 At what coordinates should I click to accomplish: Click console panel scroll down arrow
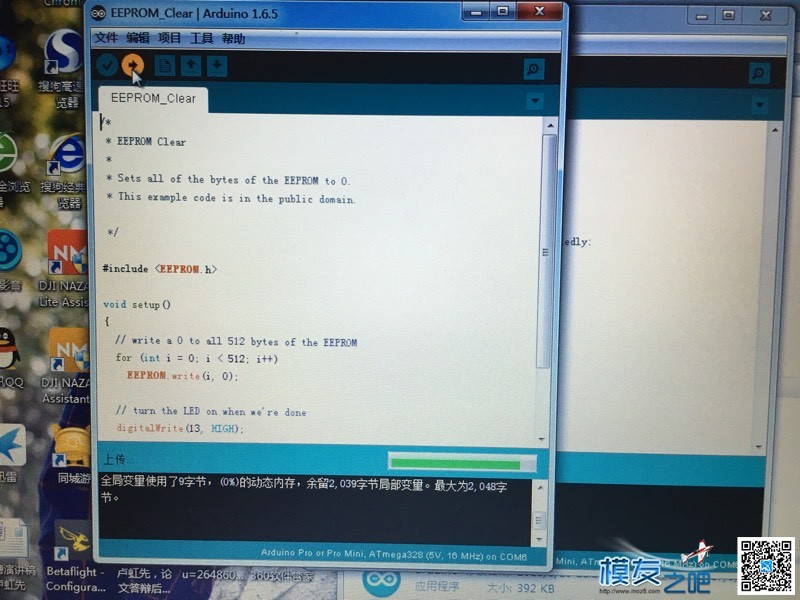click(x=539, y=538)
